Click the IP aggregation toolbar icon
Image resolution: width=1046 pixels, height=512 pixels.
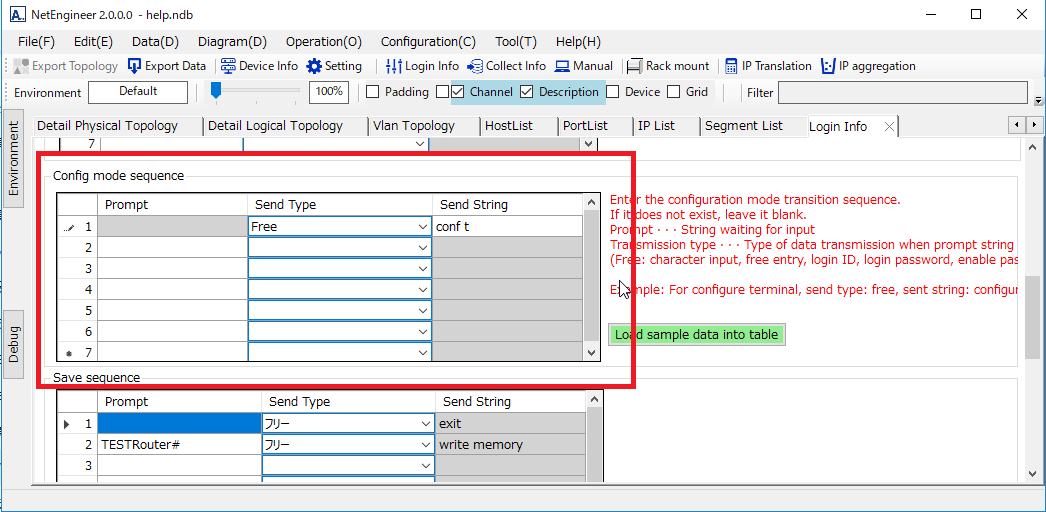coord(828,66)
